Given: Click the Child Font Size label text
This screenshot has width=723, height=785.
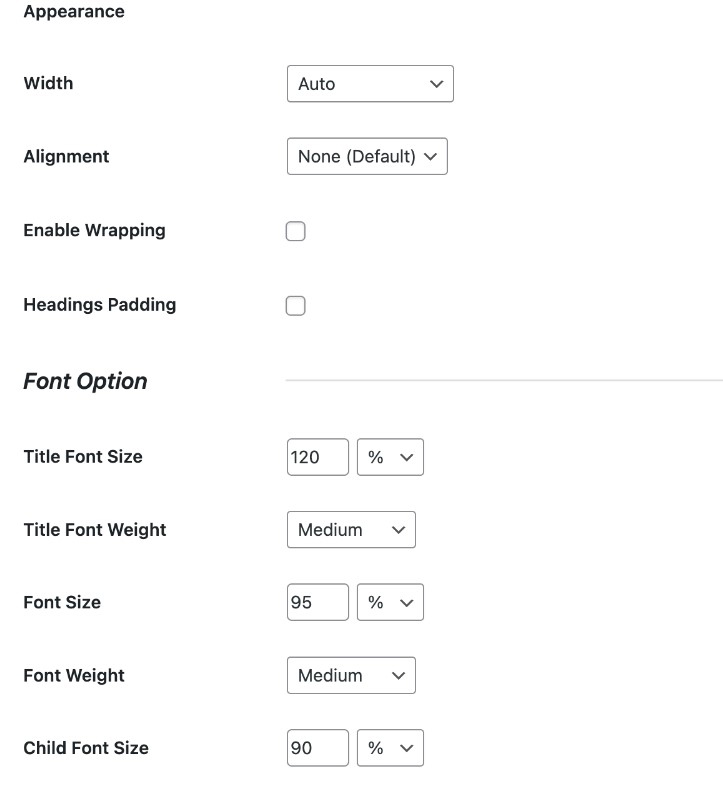Looking at the screenshot, I should (85, 748).
